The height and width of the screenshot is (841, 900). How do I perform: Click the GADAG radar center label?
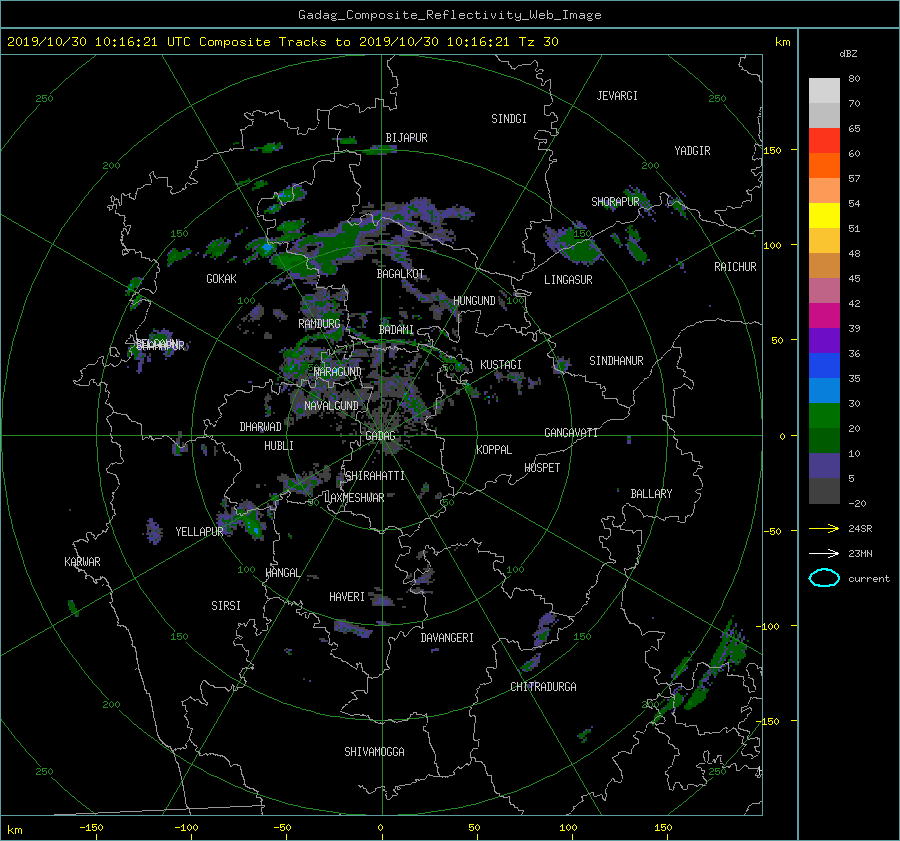(380, 436)
